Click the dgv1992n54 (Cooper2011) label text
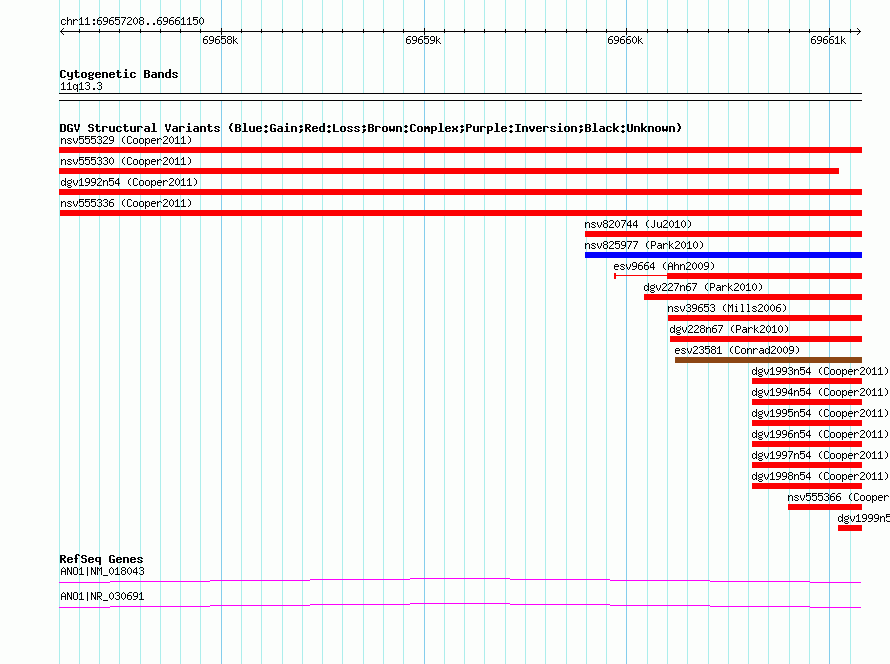 [129, 182]
